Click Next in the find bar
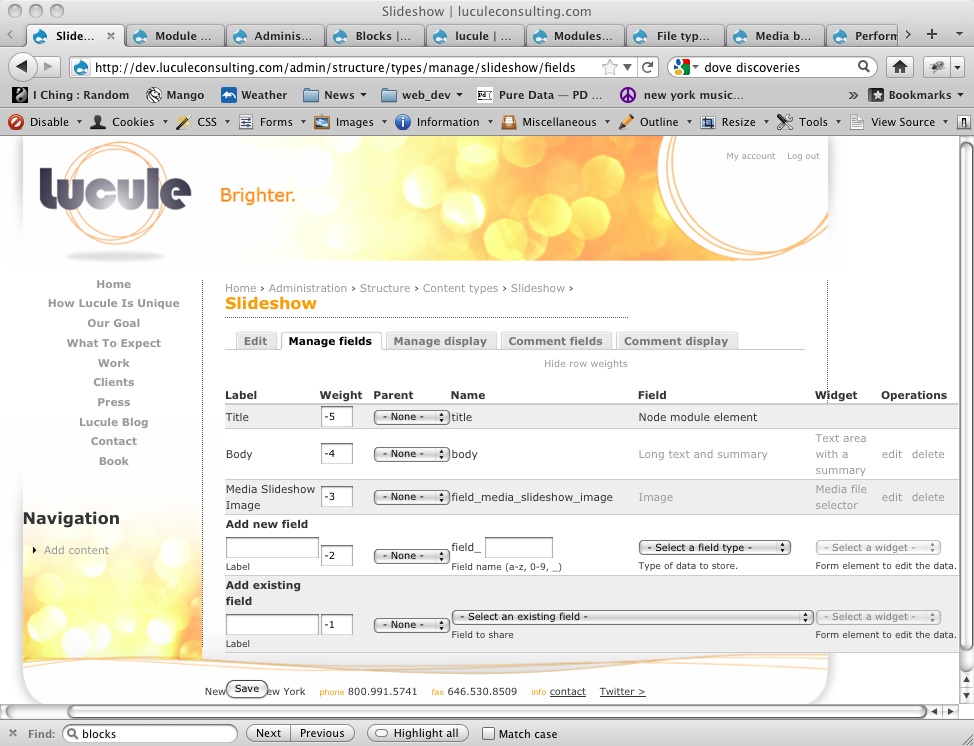The image size is (974, 746). point(268,734)
